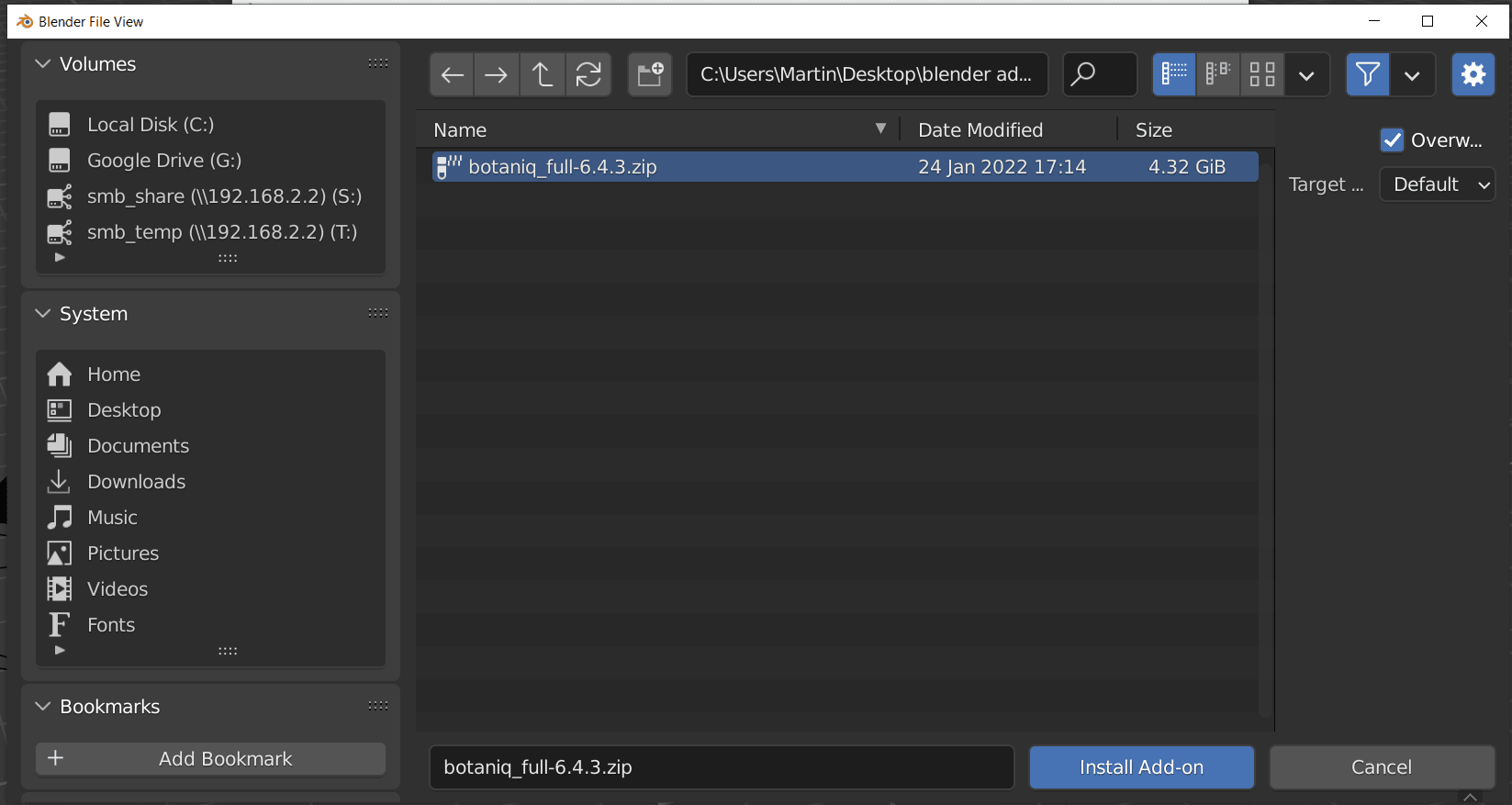Screen dimensions: 1512x805
Task: Go to Downloads folder
Action: [x=210, y=482]
